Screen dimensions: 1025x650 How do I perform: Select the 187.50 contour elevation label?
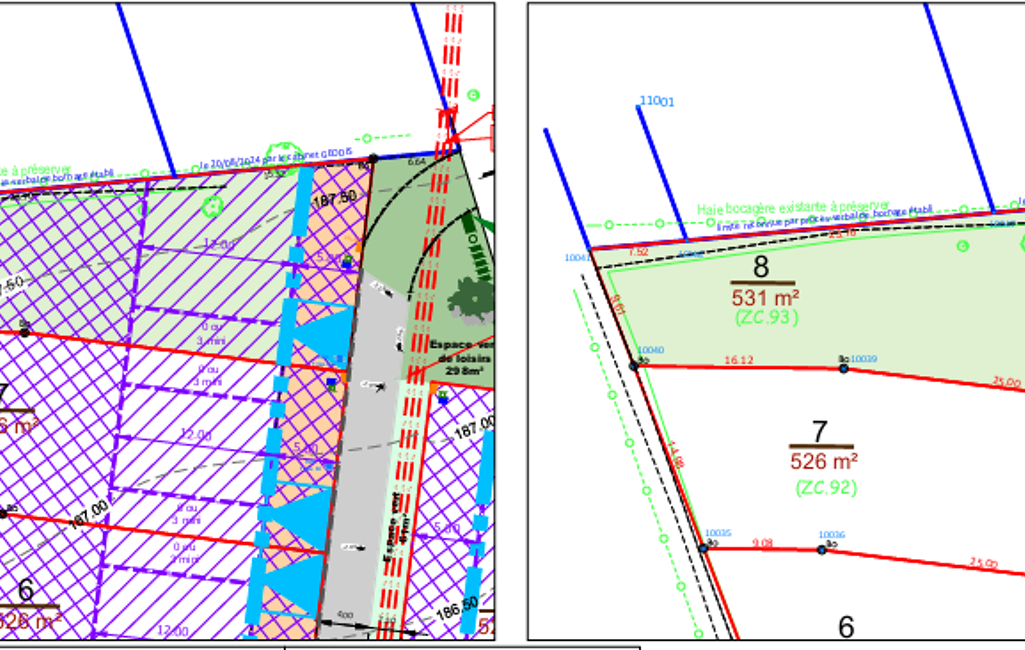(334, 198)
